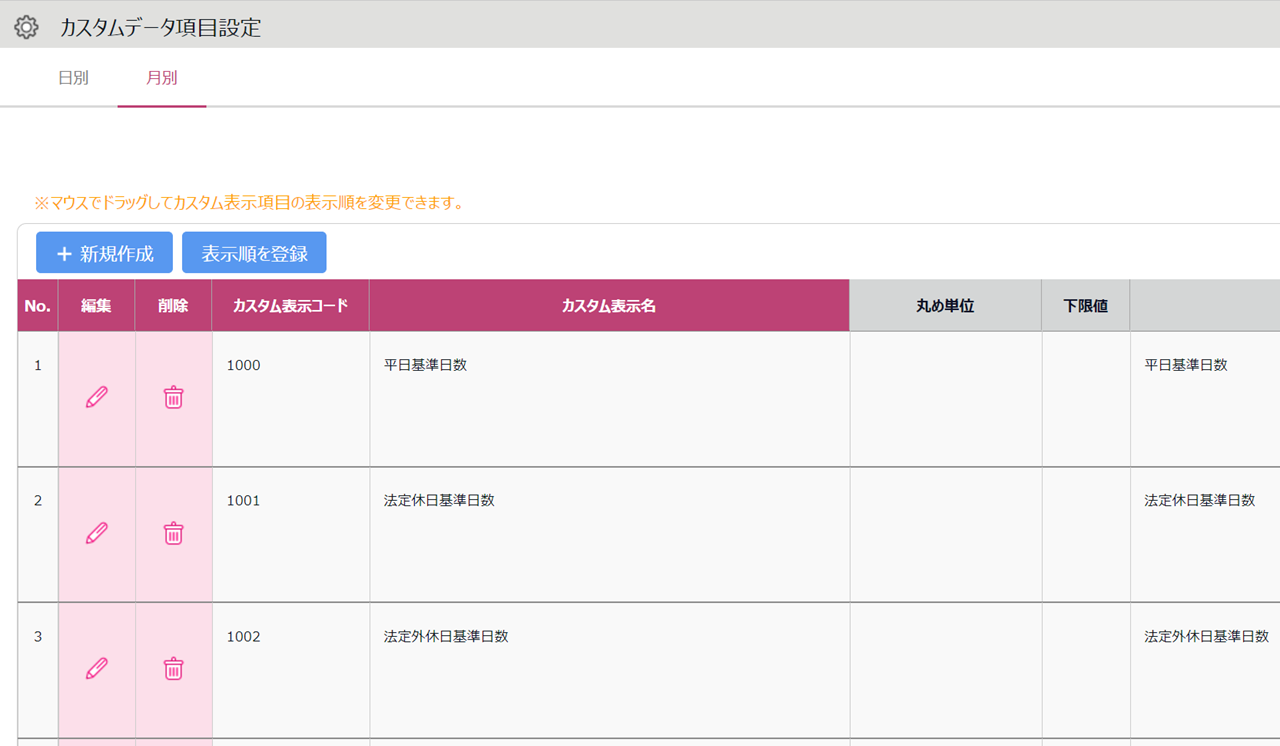Click the 表示順を登録 button

click(x=254, y=253)
